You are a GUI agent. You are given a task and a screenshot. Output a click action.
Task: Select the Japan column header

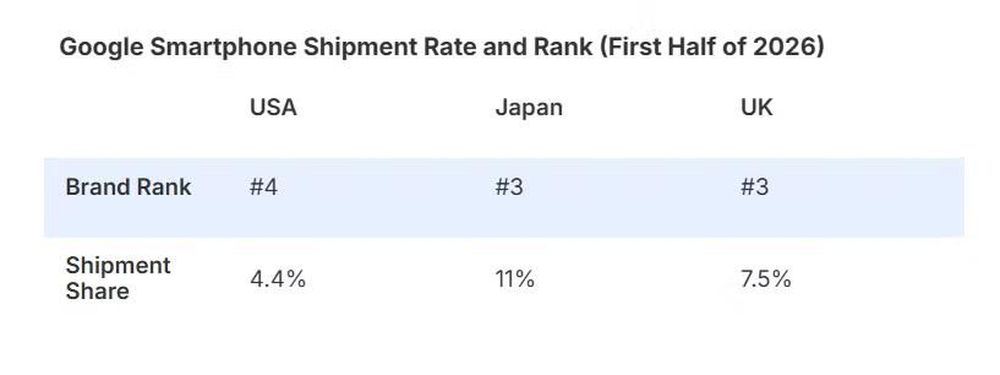[529, 107]
